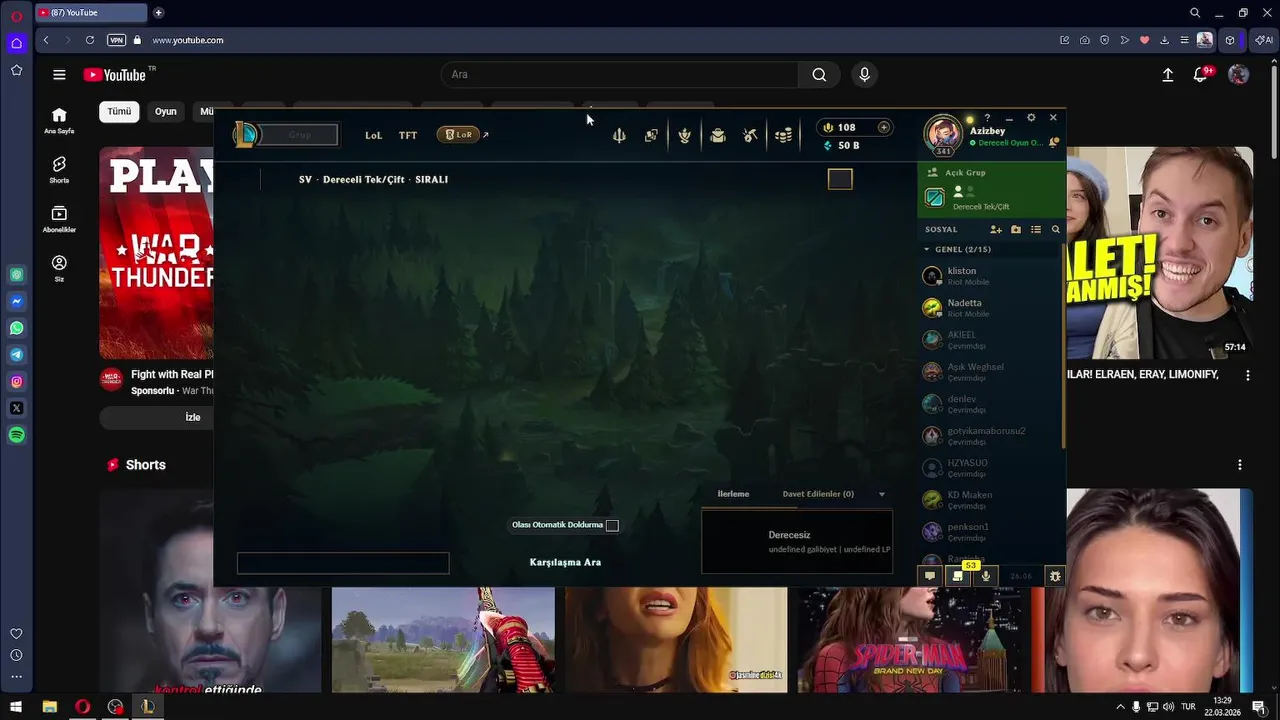This screenshot has width=1280, height=720.
Task: Click the YouTube search magnifier button
Action: click(819, 74)
